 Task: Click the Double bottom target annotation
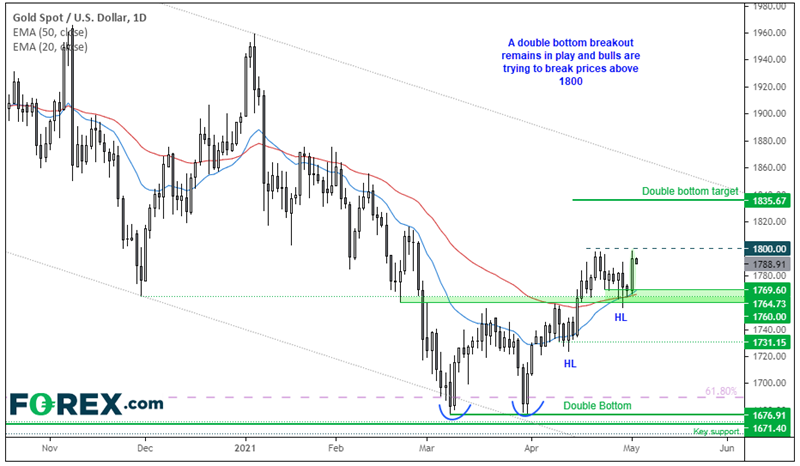pos(690,191)
